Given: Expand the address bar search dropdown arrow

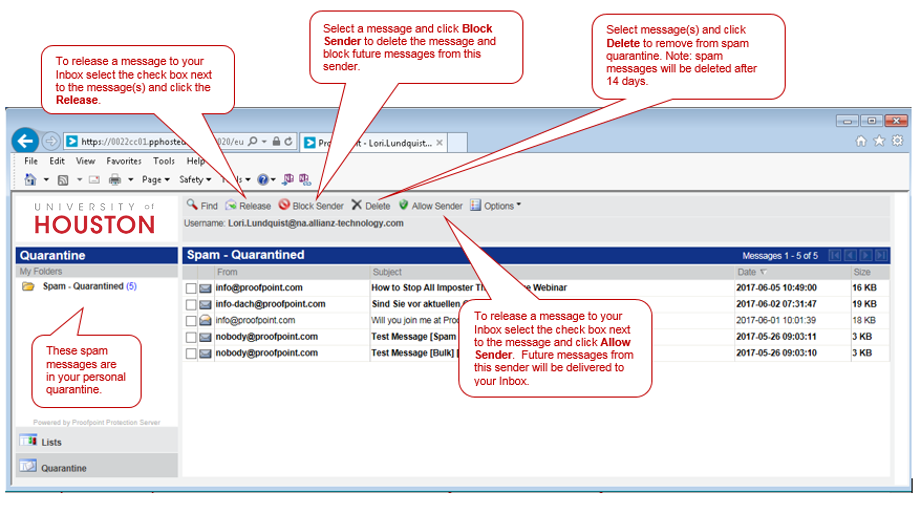Looking at the screenshot, I should pos(264,141).
